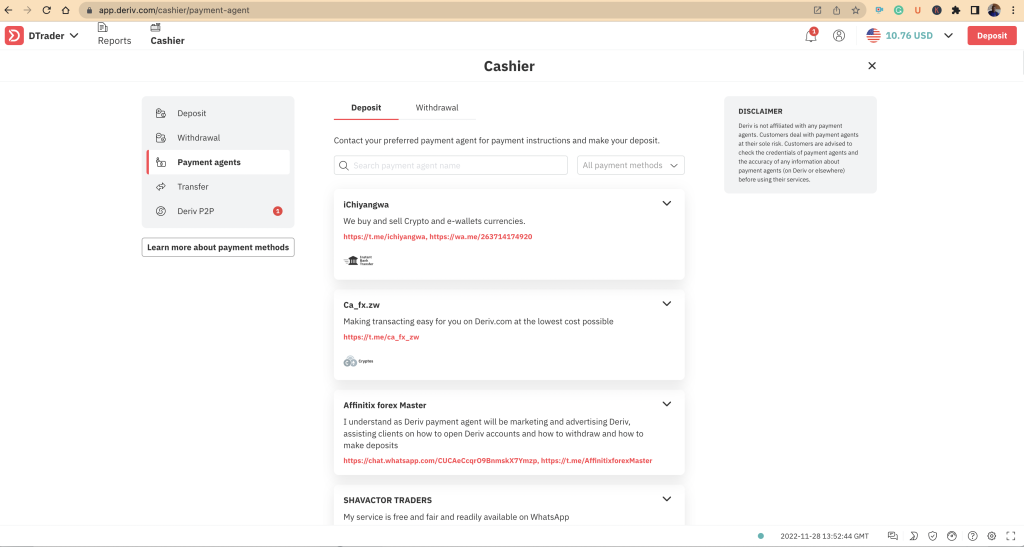Select Deposit in the cashier sidebar
1024x547 pixels.
pos(218,113)
